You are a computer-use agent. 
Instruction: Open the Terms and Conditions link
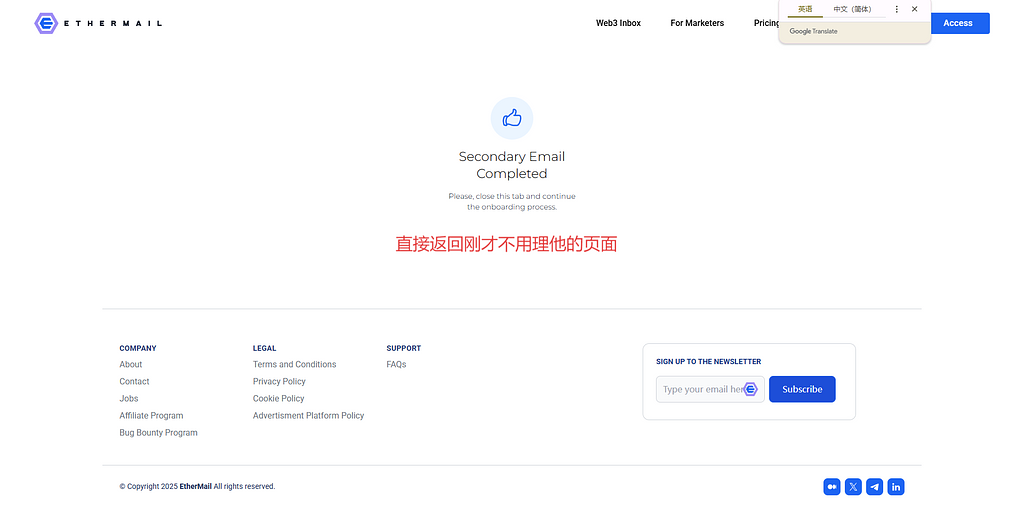click(x=294, y=365)
